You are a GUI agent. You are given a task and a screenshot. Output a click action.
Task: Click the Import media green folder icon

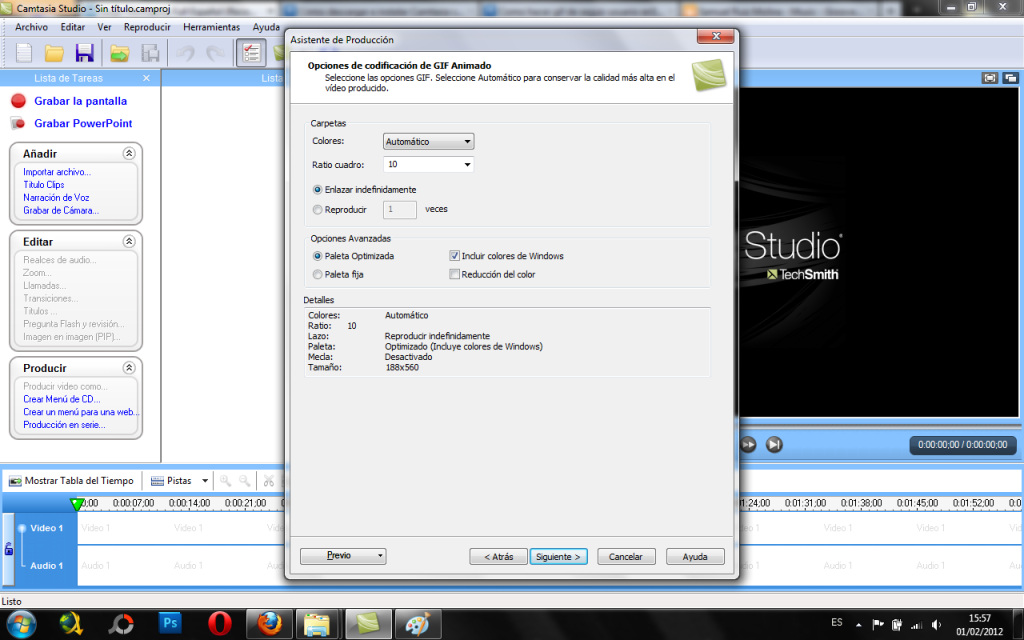120,53
